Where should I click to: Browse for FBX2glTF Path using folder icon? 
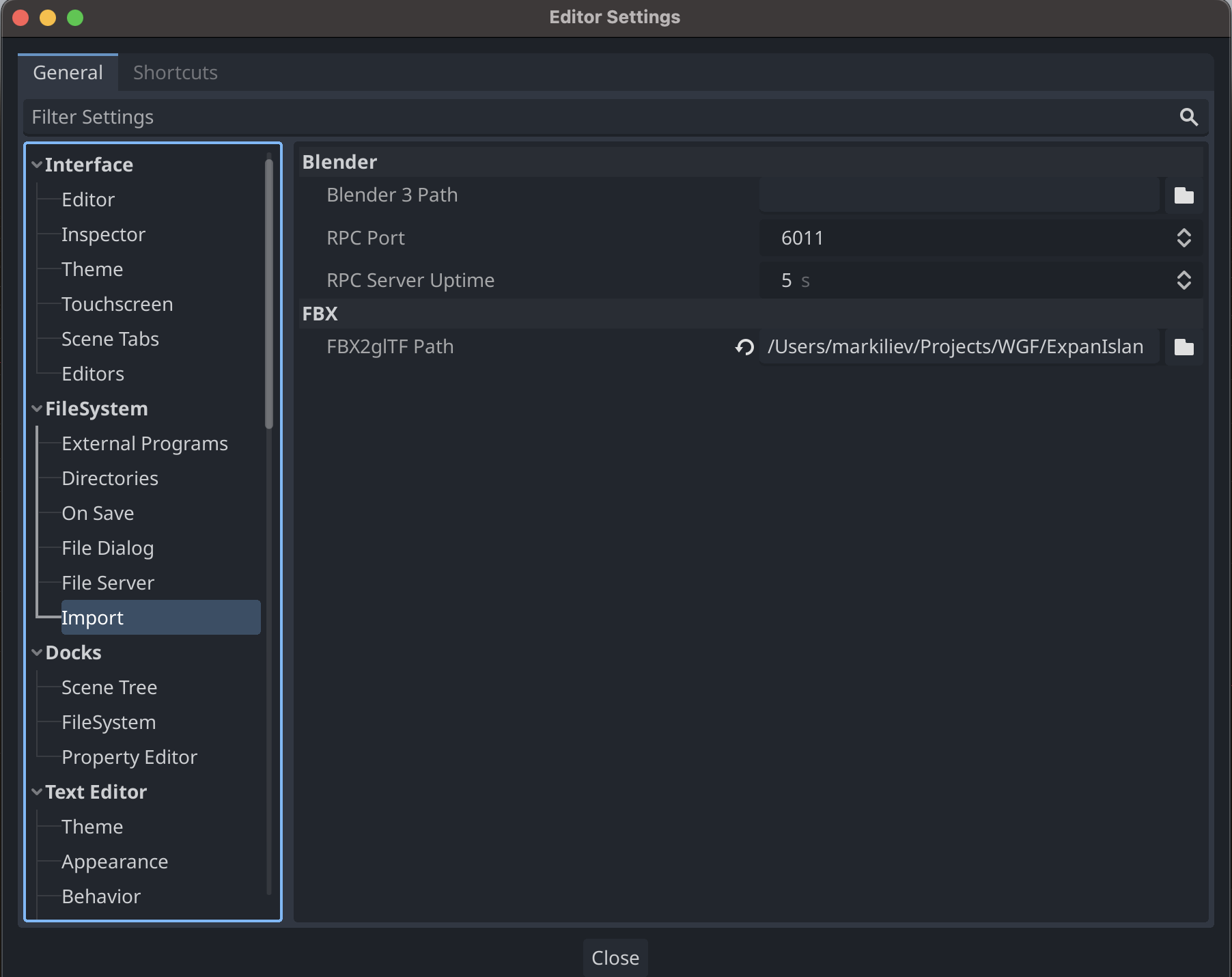1184,346
